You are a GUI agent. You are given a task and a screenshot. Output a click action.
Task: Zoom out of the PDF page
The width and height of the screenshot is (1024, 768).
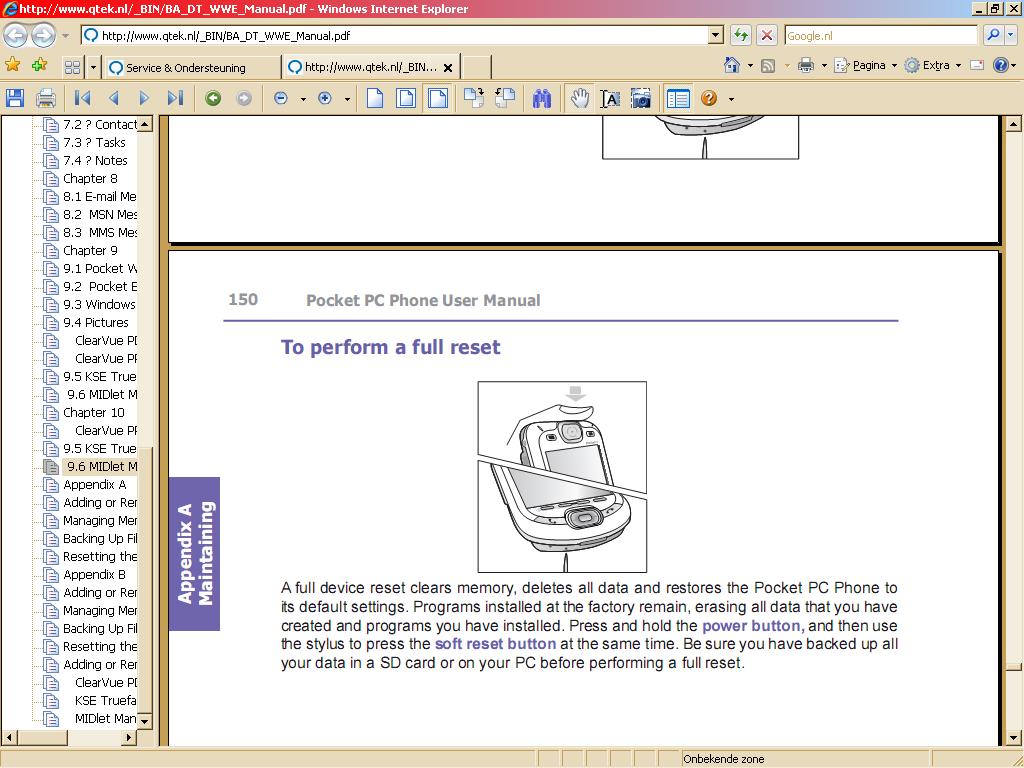(x=281, y=98)
